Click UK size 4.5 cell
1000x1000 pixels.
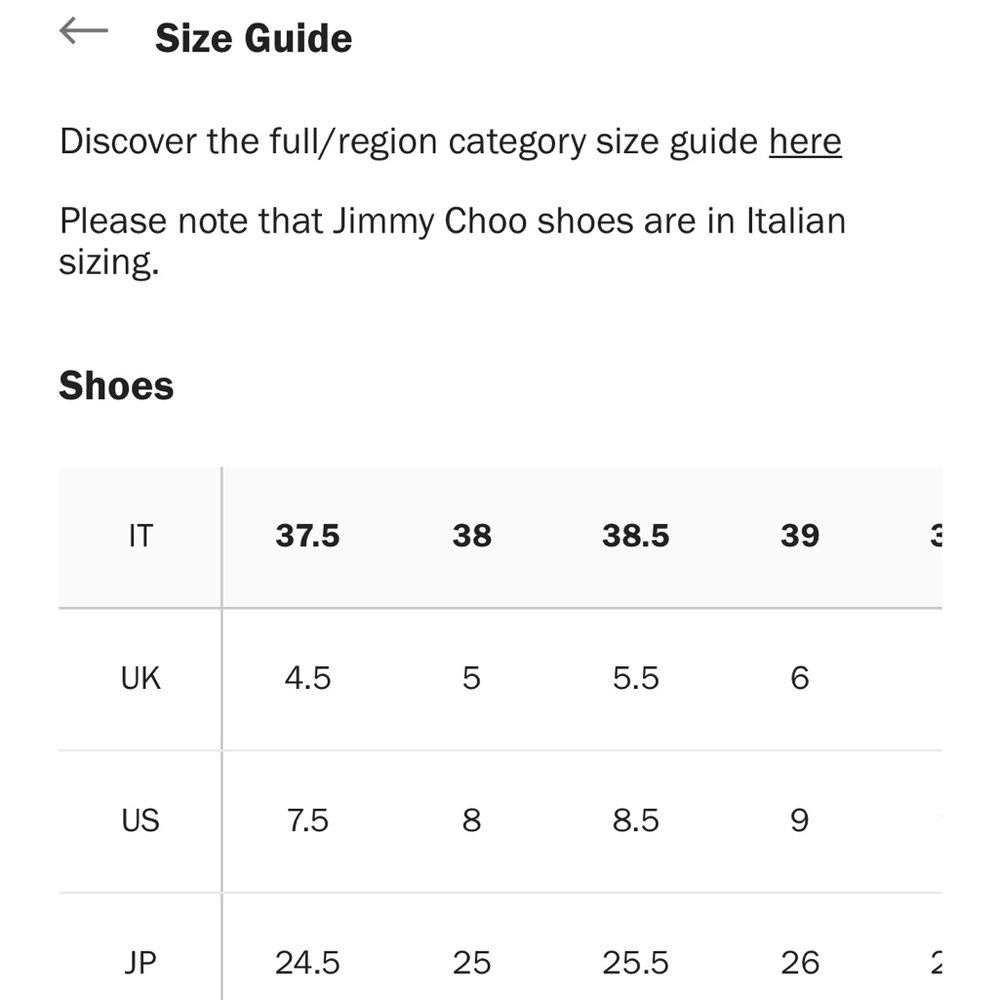pos(307,678)
